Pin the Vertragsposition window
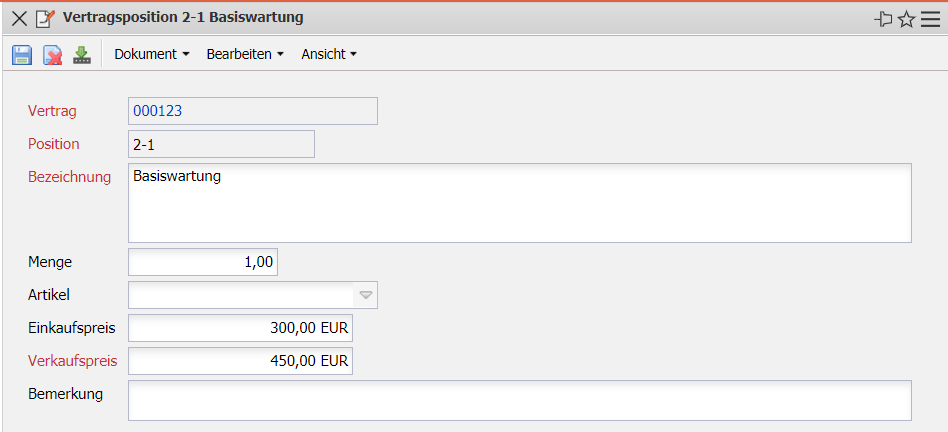The height and width of the screenshot is (432, 948). 883,19
